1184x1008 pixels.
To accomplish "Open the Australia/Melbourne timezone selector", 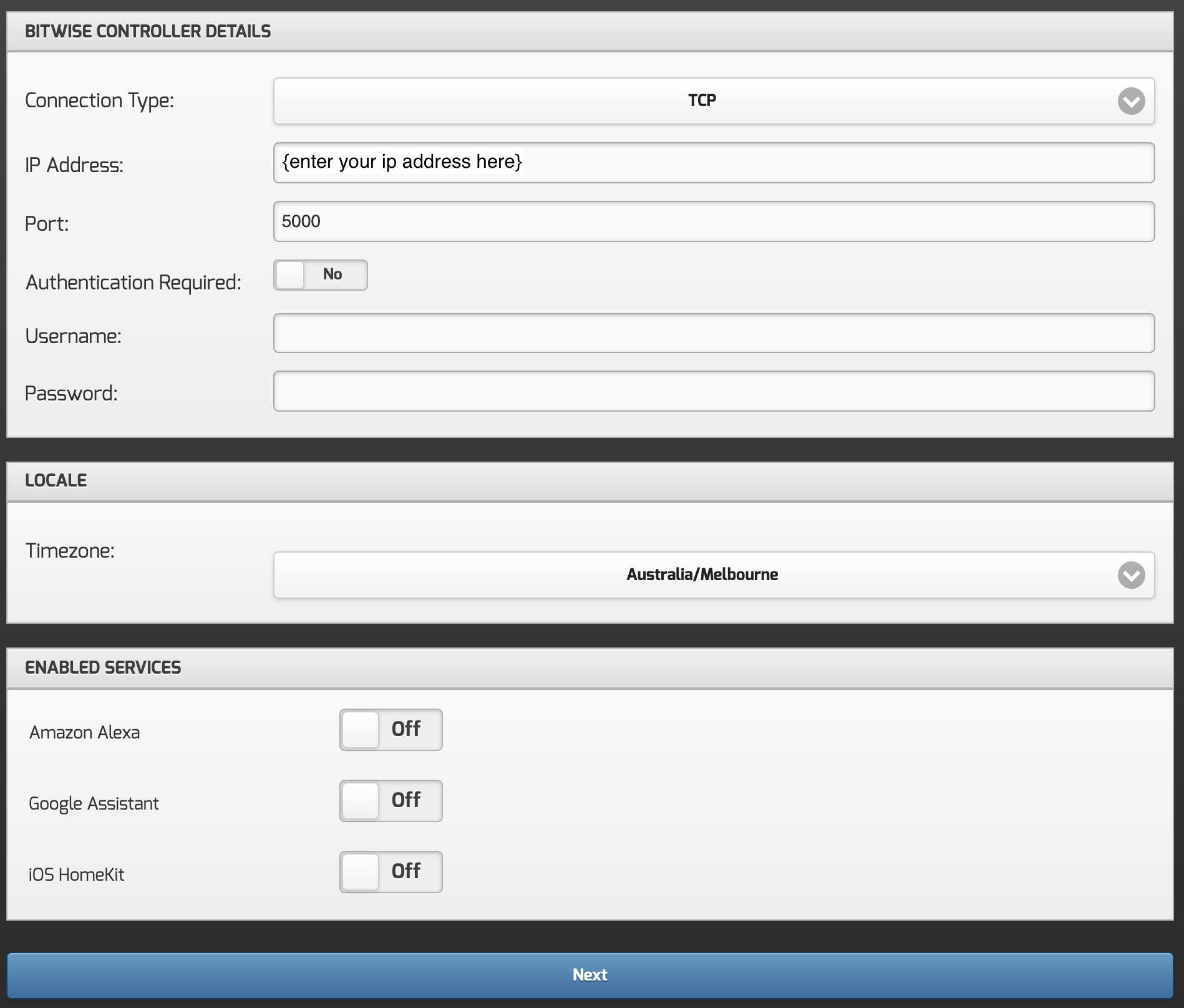I will [x=701, y=575].
